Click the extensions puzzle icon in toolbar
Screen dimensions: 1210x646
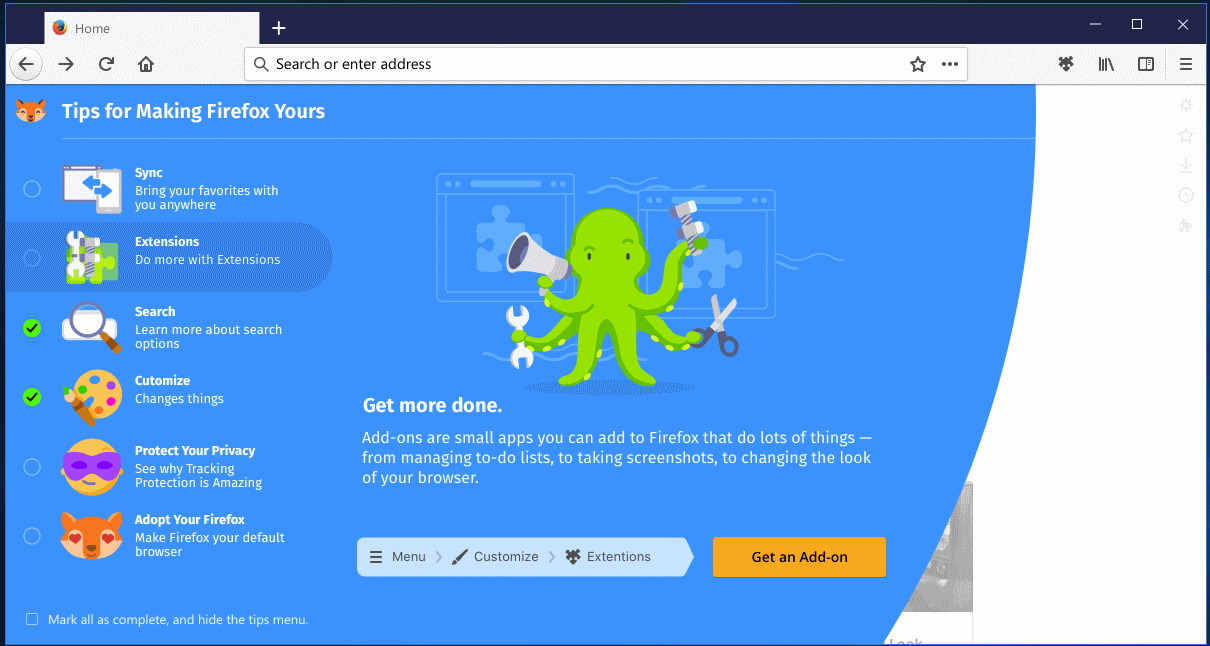tap(1066, 65)
